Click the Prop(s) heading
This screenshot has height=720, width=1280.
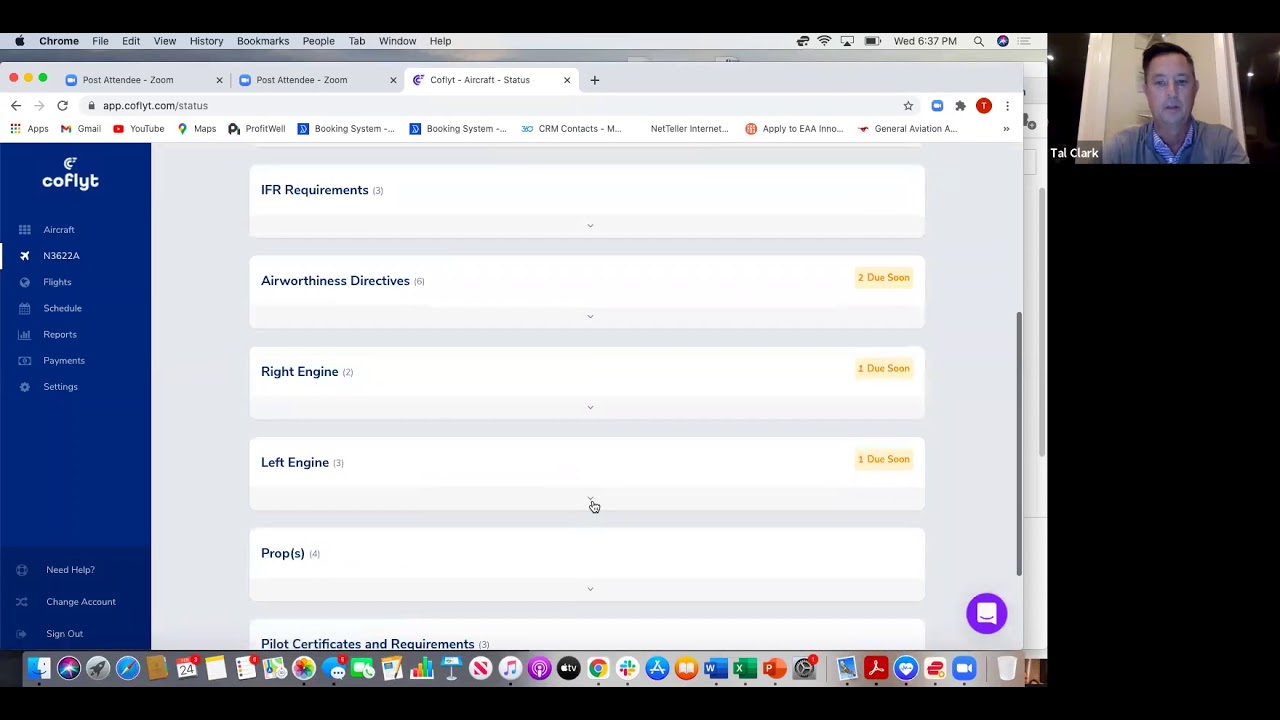tap(282, 554)
